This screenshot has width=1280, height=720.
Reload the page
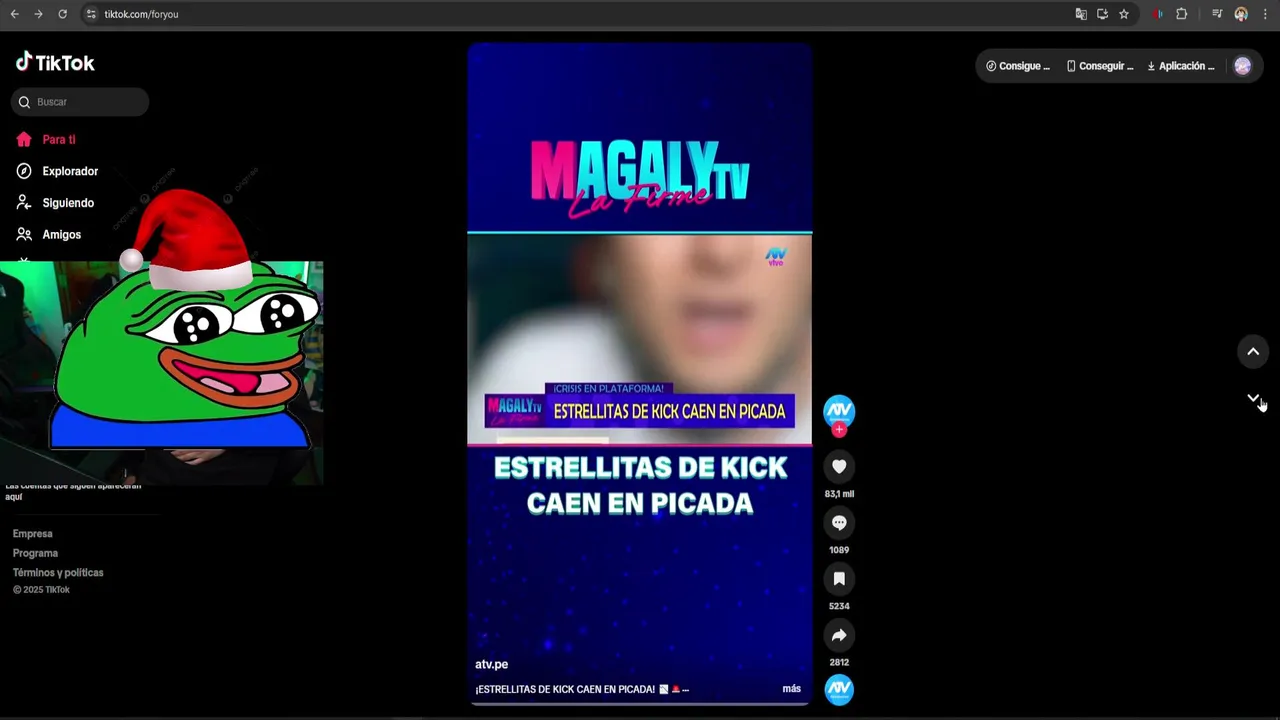(x=62, y=14)
